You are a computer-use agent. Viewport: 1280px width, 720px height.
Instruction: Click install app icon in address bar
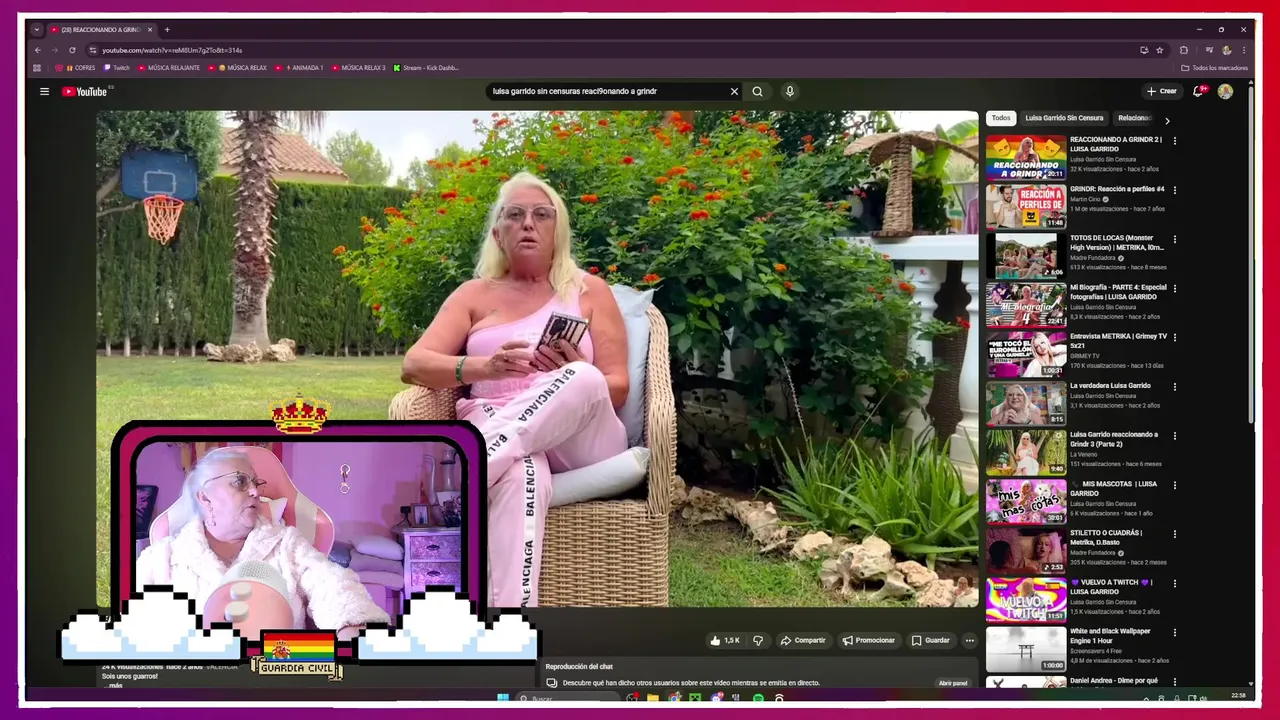1144,50
